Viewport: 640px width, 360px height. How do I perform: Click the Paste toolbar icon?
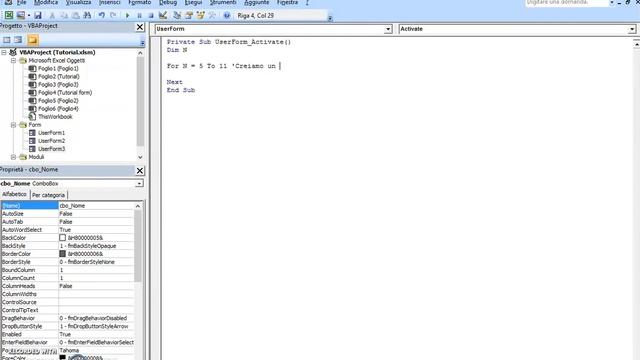tap(76, 16)
